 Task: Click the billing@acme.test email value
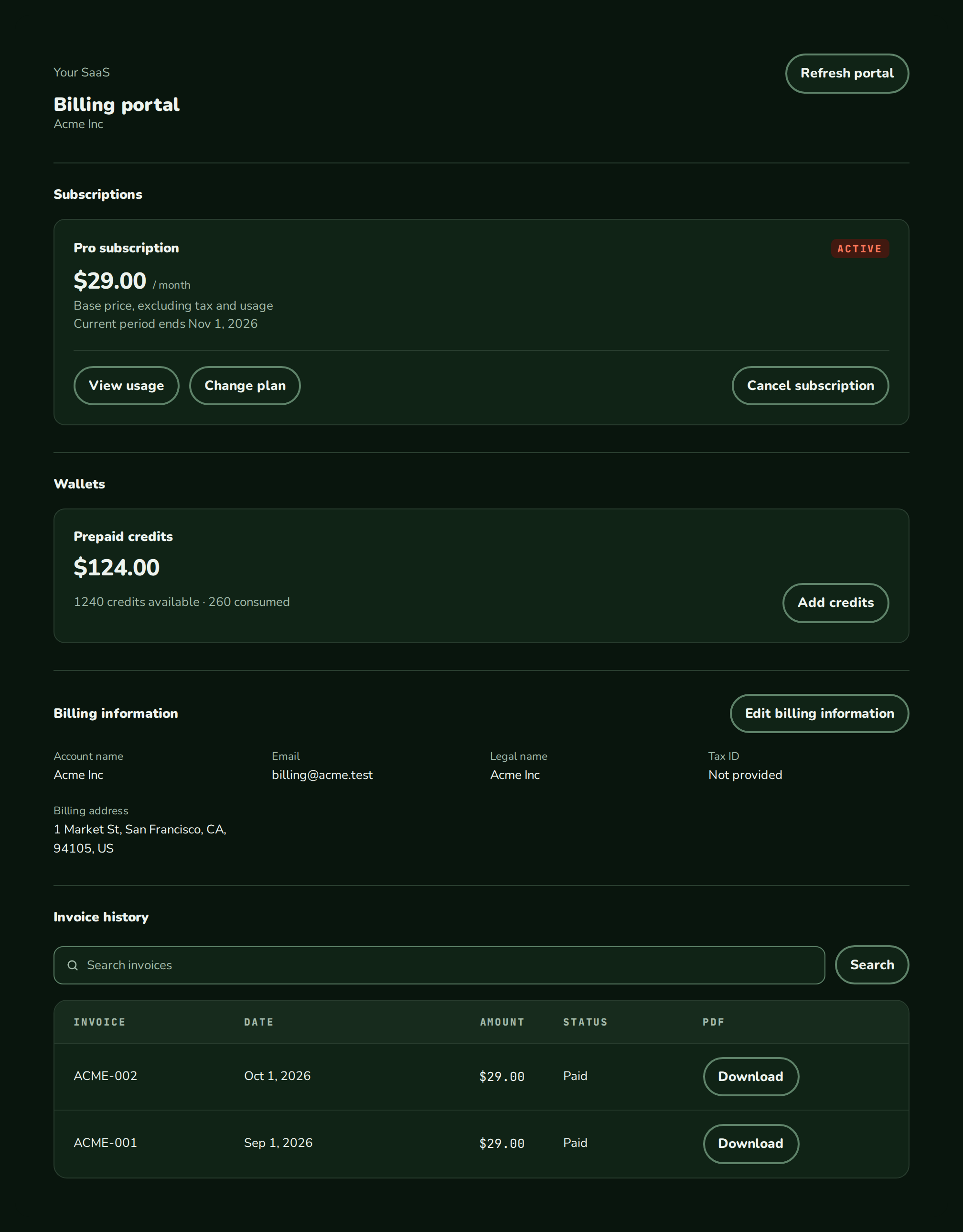pos(322,775)
